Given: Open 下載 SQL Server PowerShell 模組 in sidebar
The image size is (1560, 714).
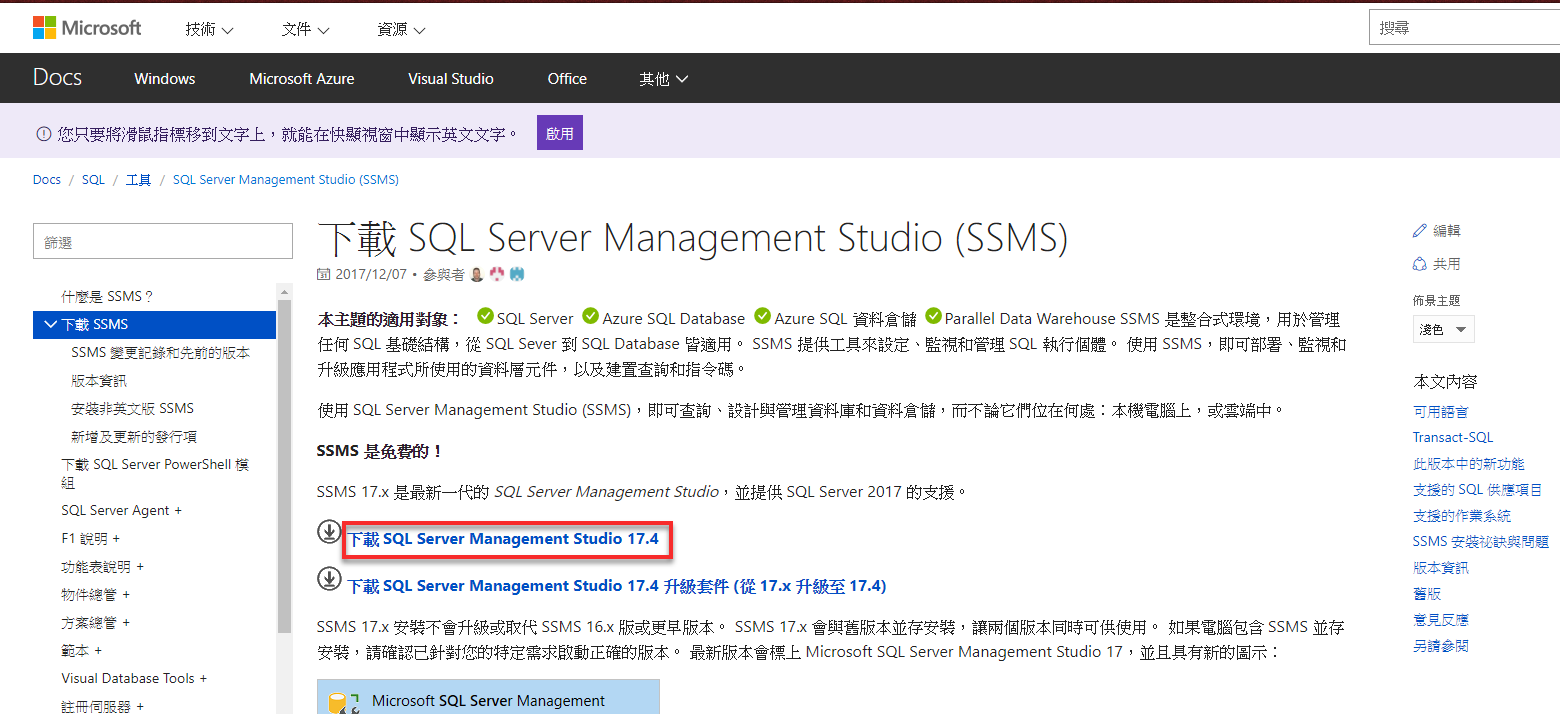Looking at the screenshot, I should coord(155,473).
